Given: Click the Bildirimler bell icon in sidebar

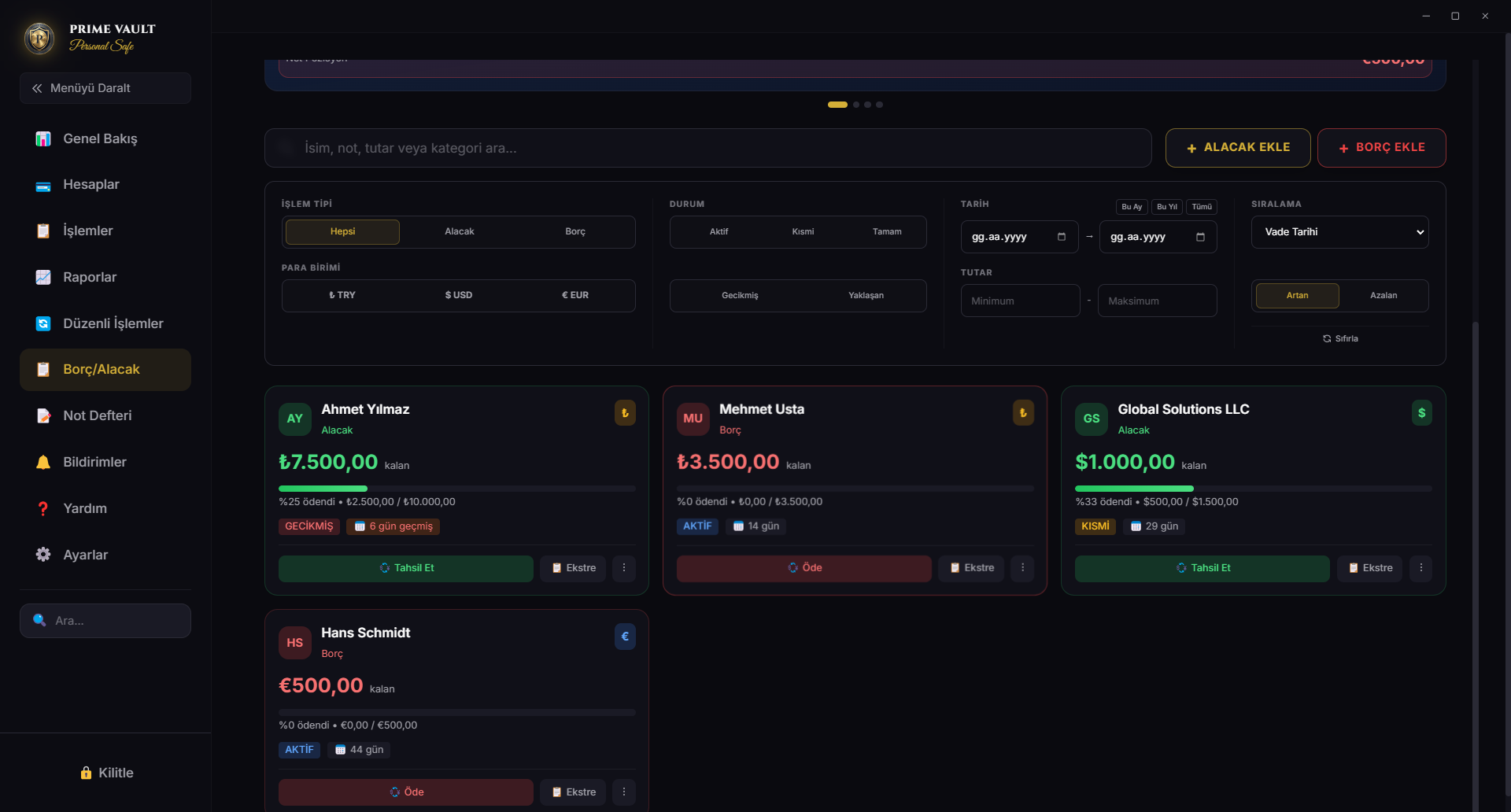Looking at the screenshot, I should coord(43,463).
